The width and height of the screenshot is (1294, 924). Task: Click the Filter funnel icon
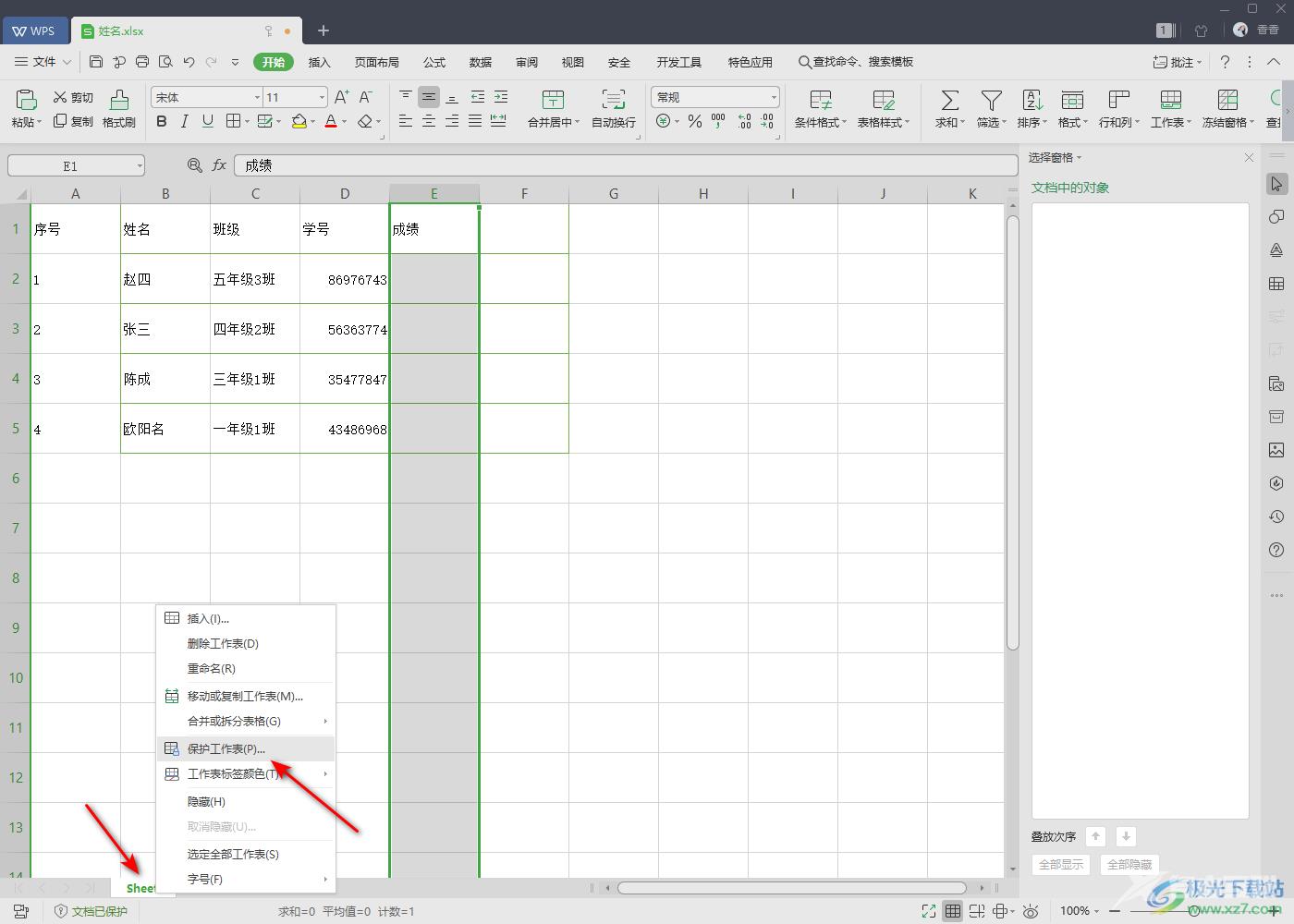click(991, 99)
